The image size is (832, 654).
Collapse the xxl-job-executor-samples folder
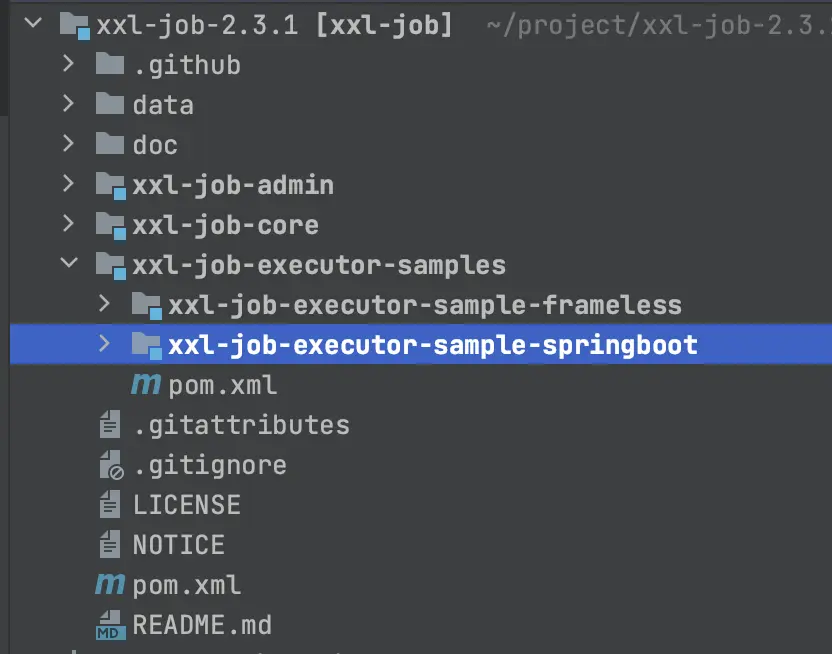68,264
